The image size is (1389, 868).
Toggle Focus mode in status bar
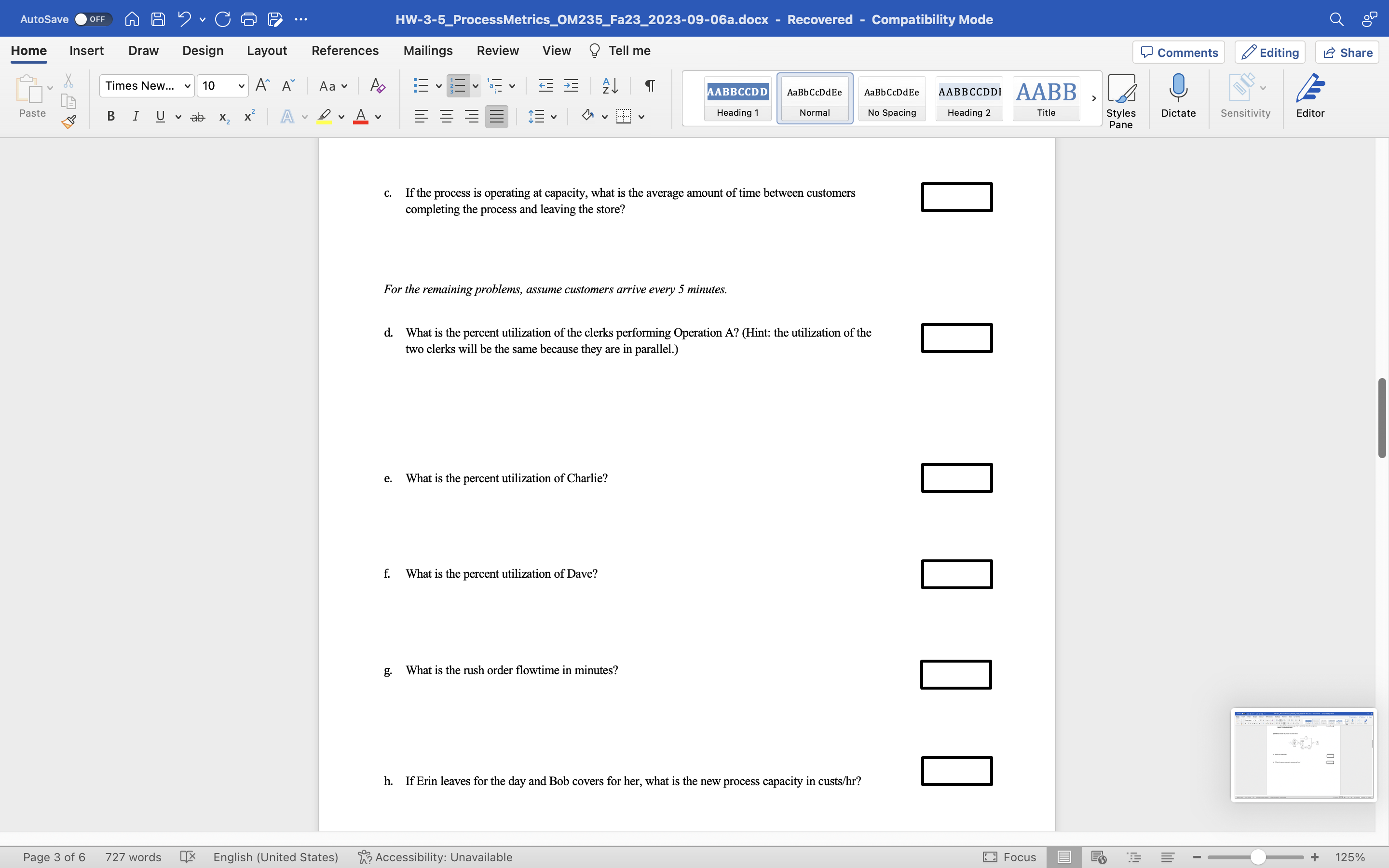(x=1009, y=856)
